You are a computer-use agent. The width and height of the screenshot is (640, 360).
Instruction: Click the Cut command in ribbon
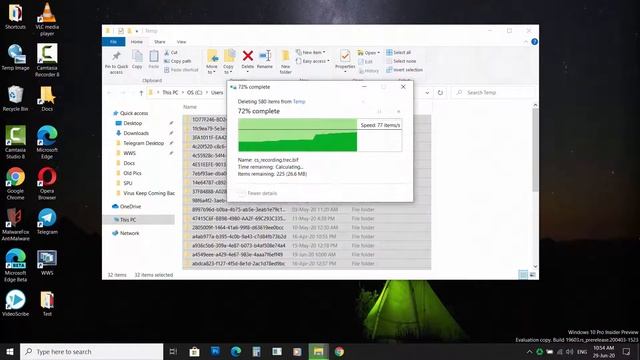click(x=171, y=52)
